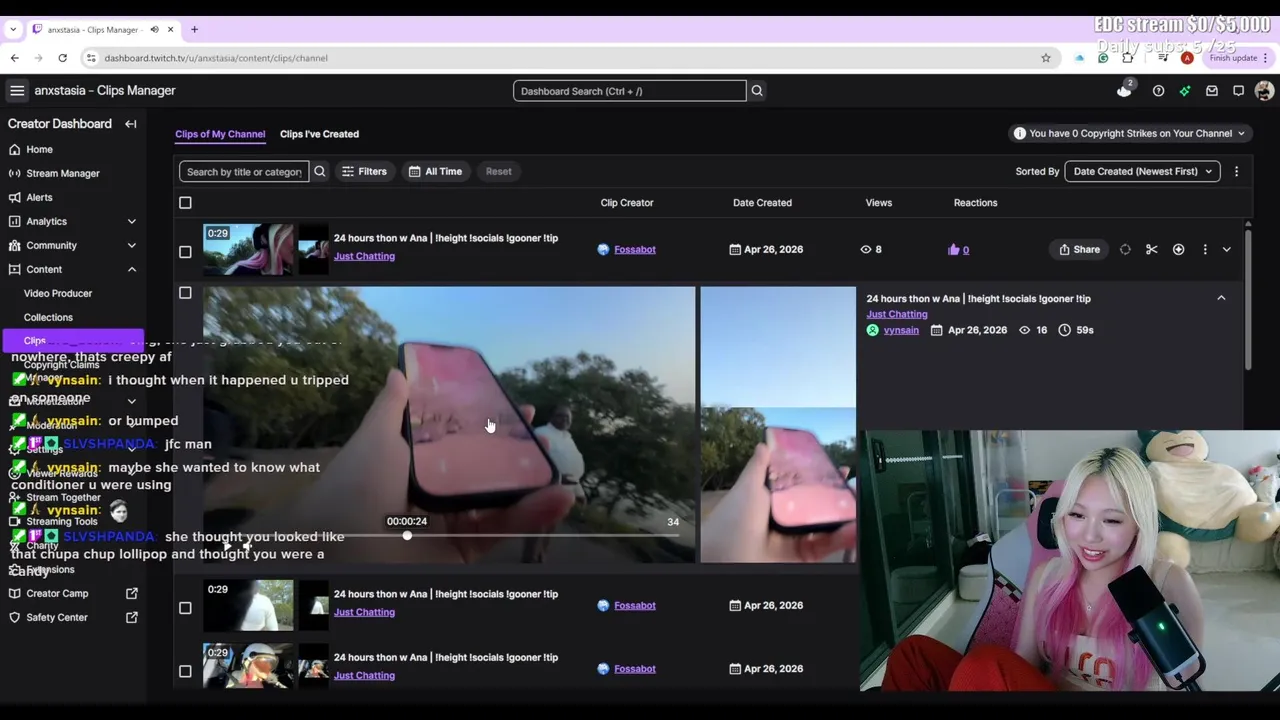The width and height of the screenshot is (1280, 720).
Task: Open Fossabot creator link on first clip
Action: click(635, 249)
